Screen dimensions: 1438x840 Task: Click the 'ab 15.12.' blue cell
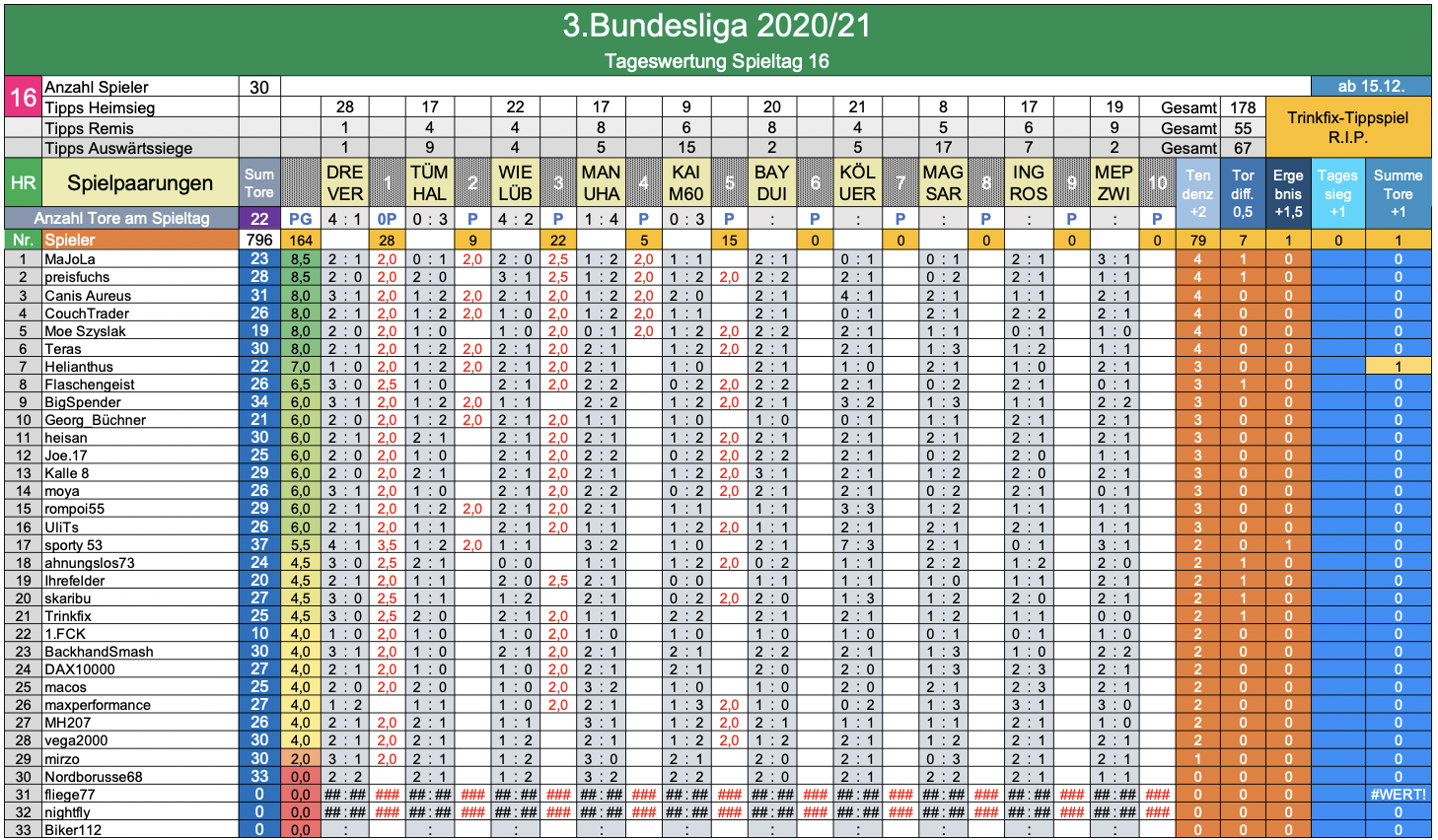point(1371,87)
